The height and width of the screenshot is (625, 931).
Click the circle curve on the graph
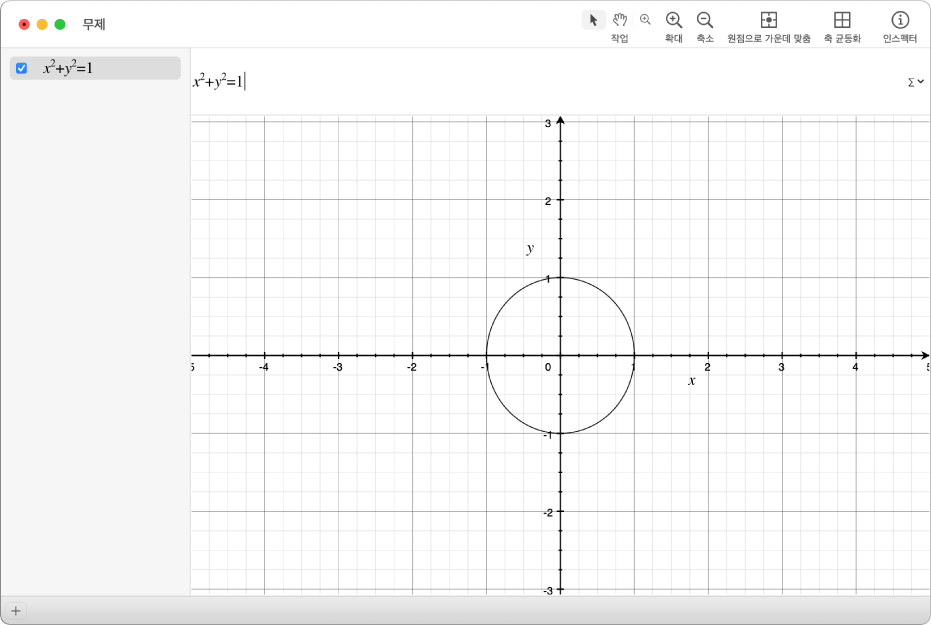click(613, 300)
